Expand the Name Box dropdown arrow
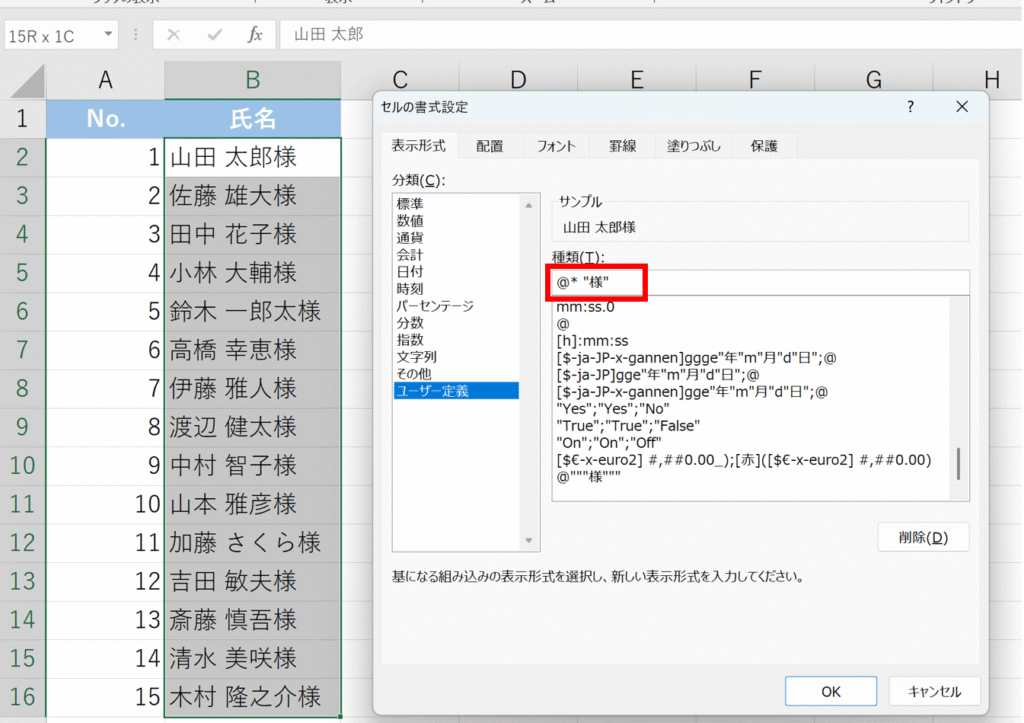The image size is (1024, 723). click(108, 36)
